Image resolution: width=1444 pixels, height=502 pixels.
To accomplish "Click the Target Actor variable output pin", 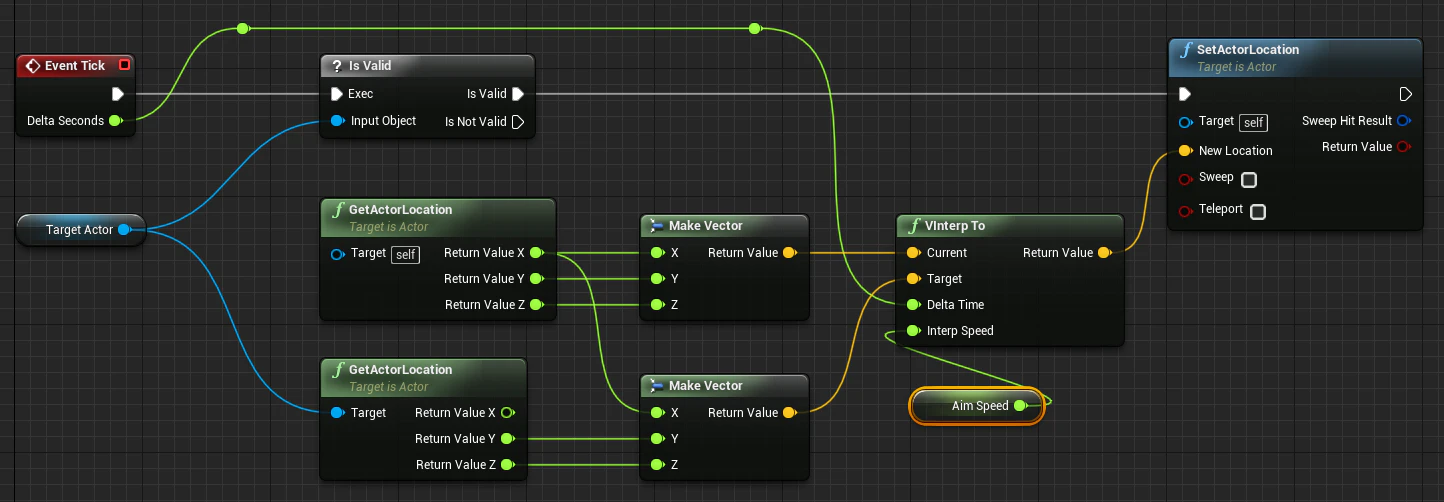I will (x=124, y=230).
